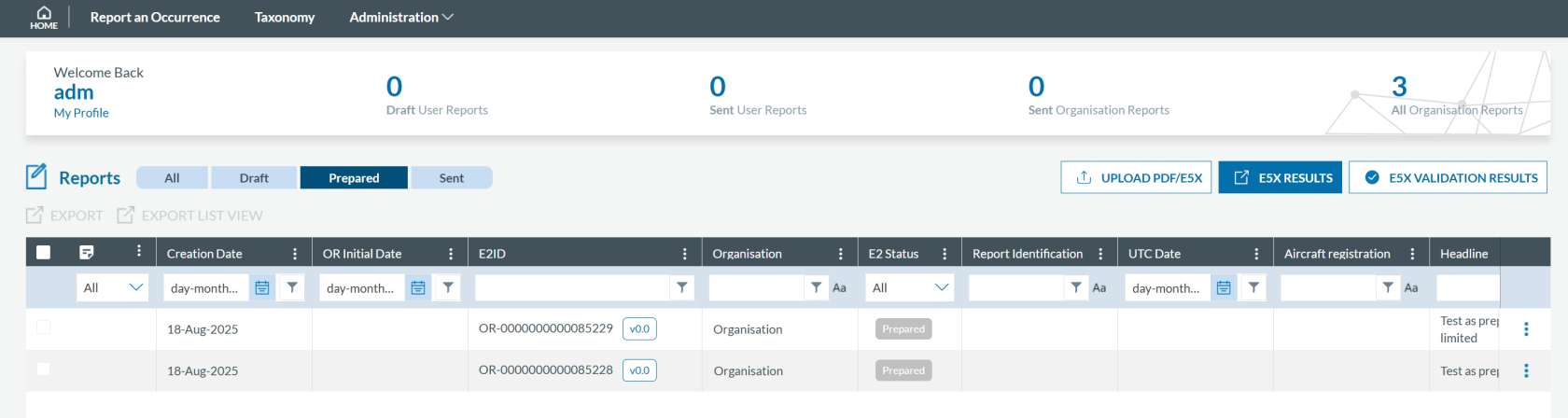Screen dimensions: 1568x418
Task: Open Creation Date column options menu
Action: [x=295, y=254]
